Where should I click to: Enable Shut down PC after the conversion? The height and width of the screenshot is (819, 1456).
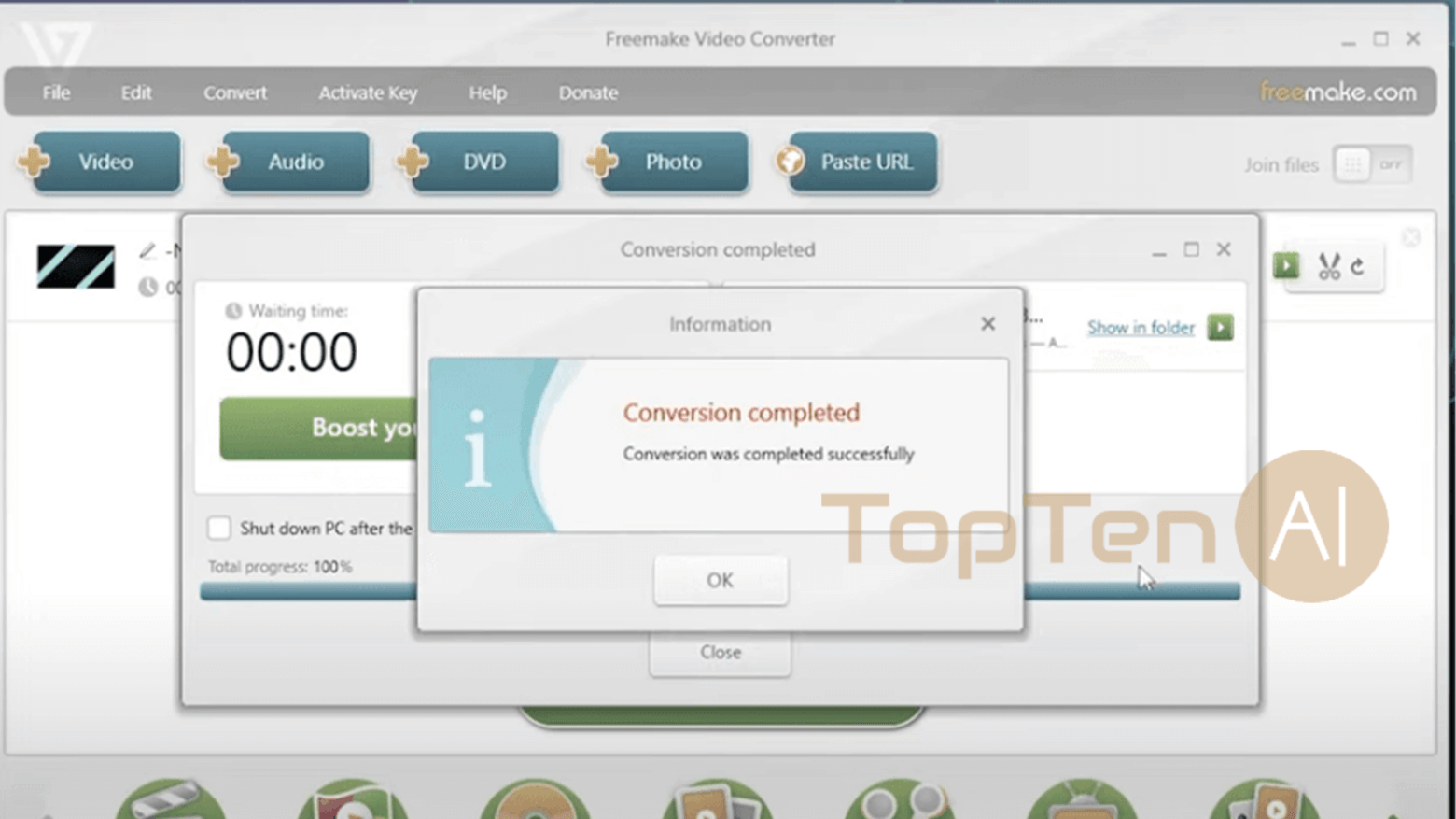click(x=218, y=528)
